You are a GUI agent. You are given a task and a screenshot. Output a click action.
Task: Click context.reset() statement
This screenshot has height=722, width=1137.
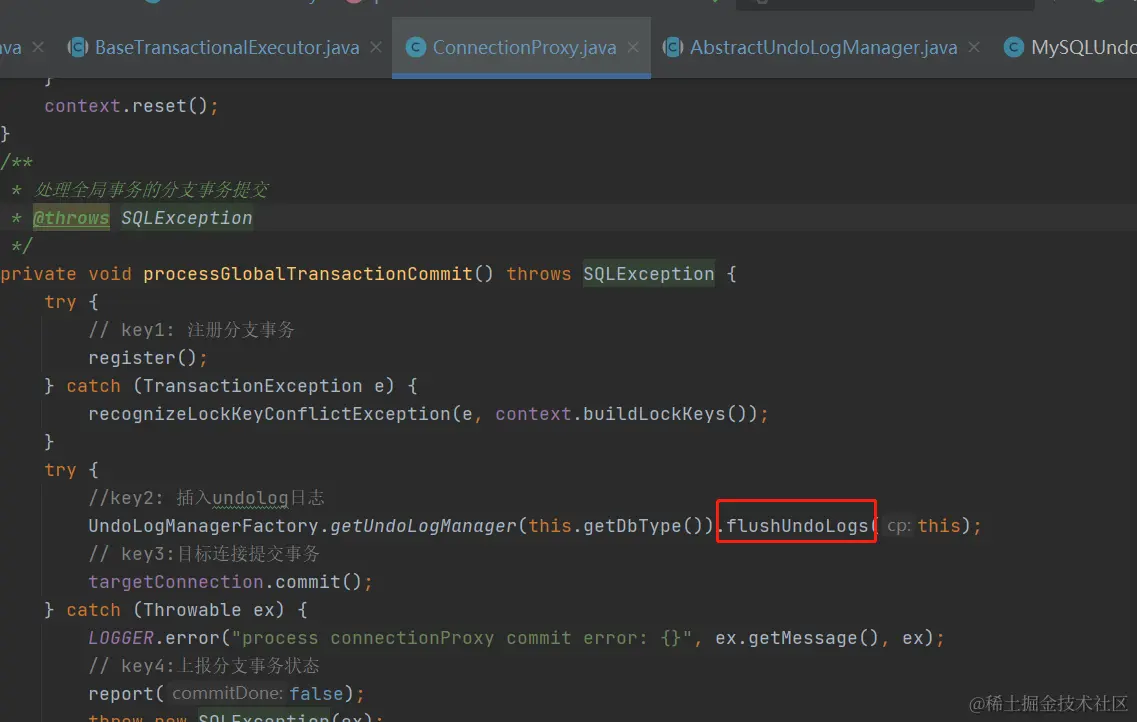[x=131, y=106]
